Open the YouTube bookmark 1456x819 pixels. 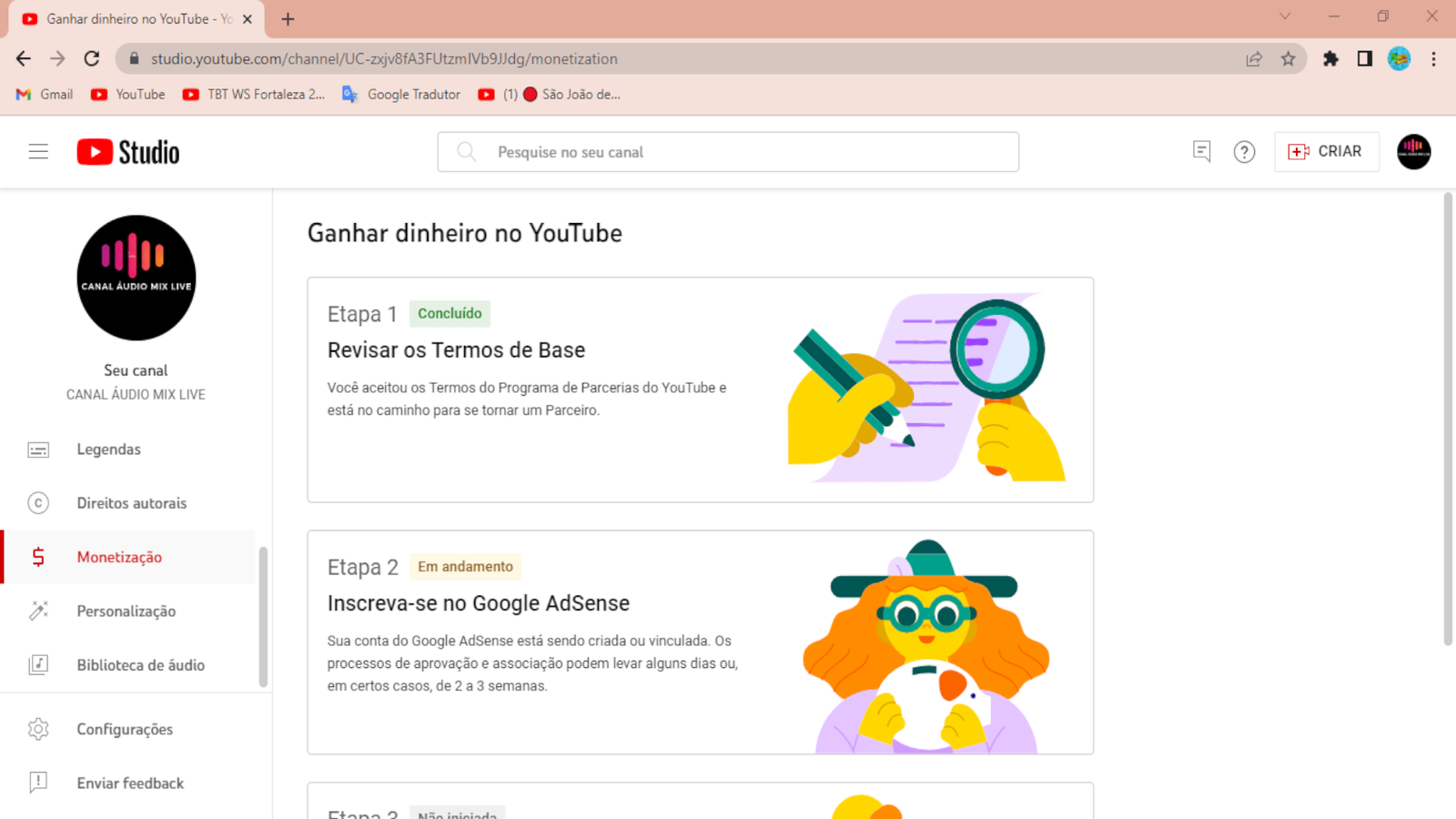128,95
